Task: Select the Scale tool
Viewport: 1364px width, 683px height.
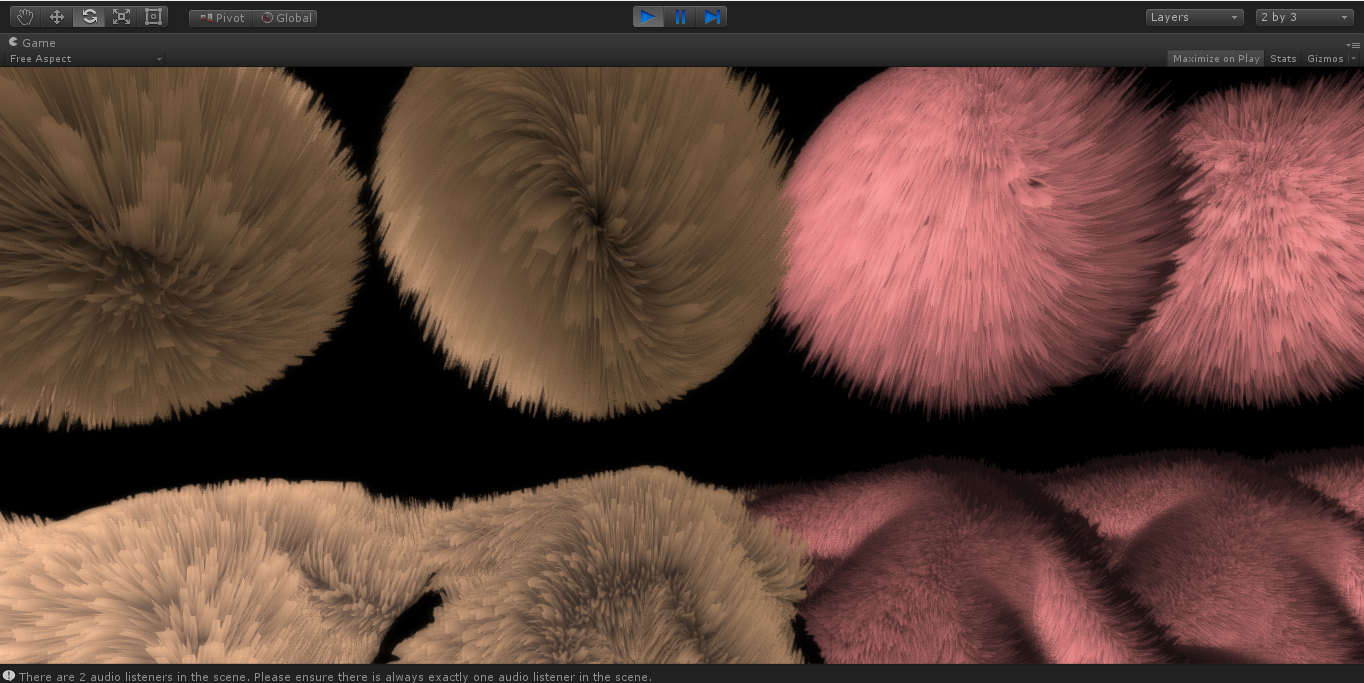Action: [120, 16]
